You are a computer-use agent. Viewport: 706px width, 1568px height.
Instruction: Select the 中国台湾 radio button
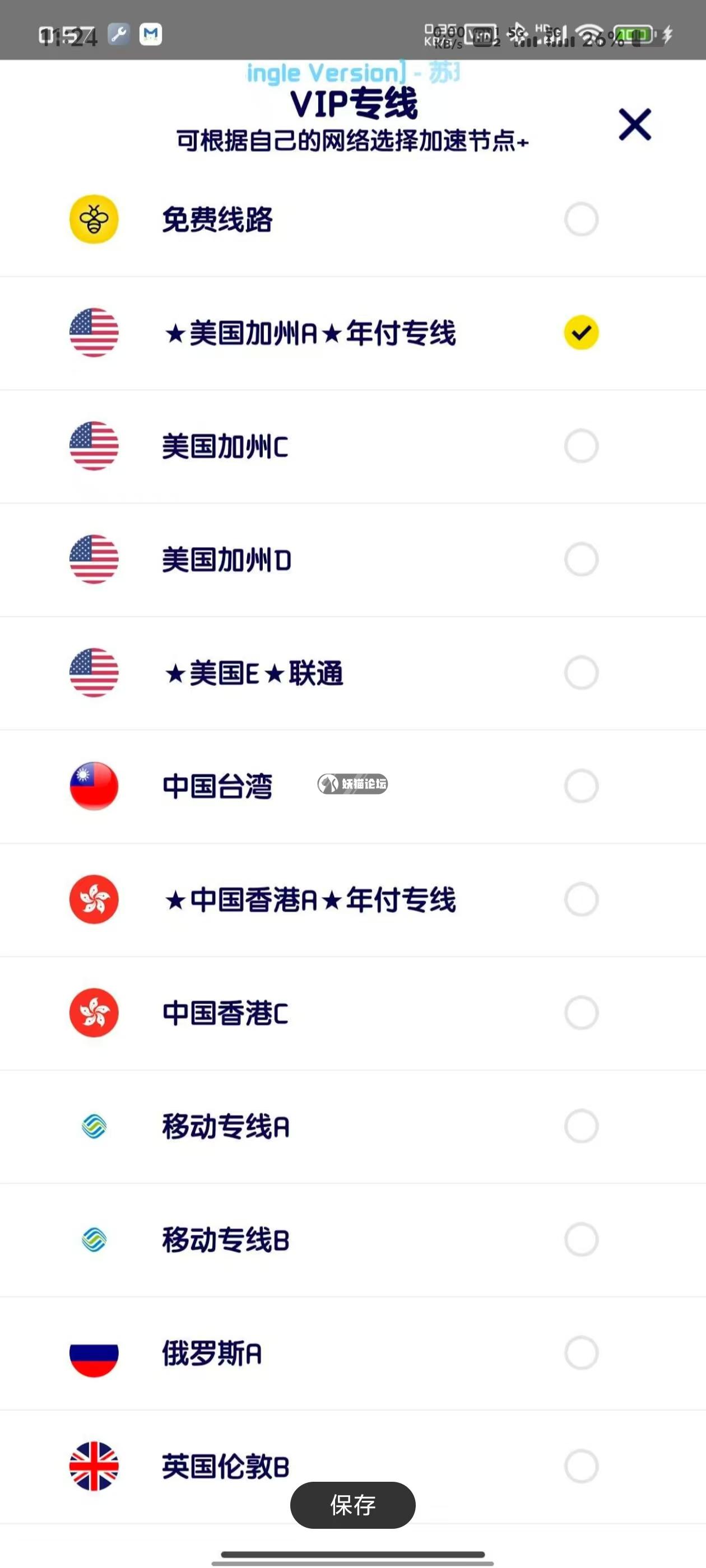coord(581,786)
